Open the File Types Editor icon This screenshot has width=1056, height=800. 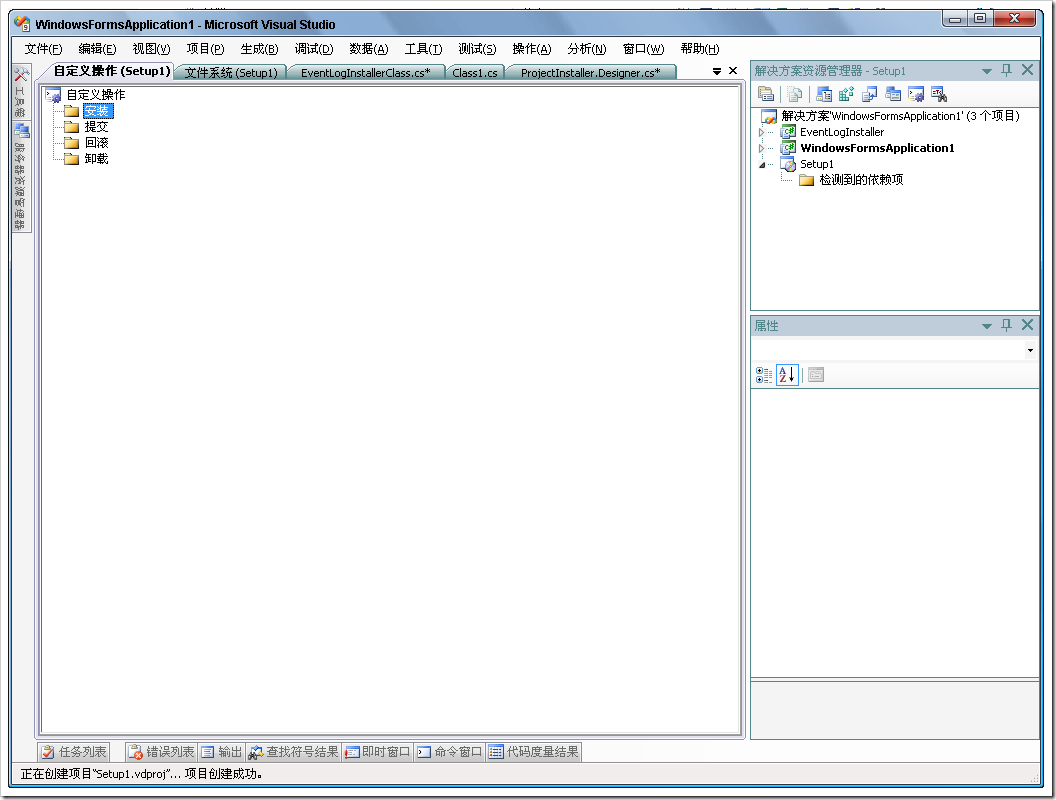click(869, 94)
